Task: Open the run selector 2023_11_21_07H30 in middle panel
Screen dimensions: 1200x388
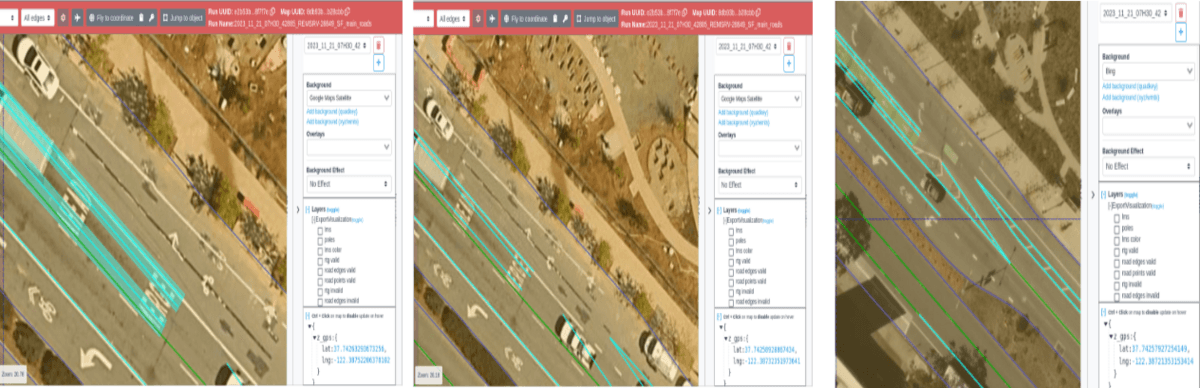Action: [748, 46]
